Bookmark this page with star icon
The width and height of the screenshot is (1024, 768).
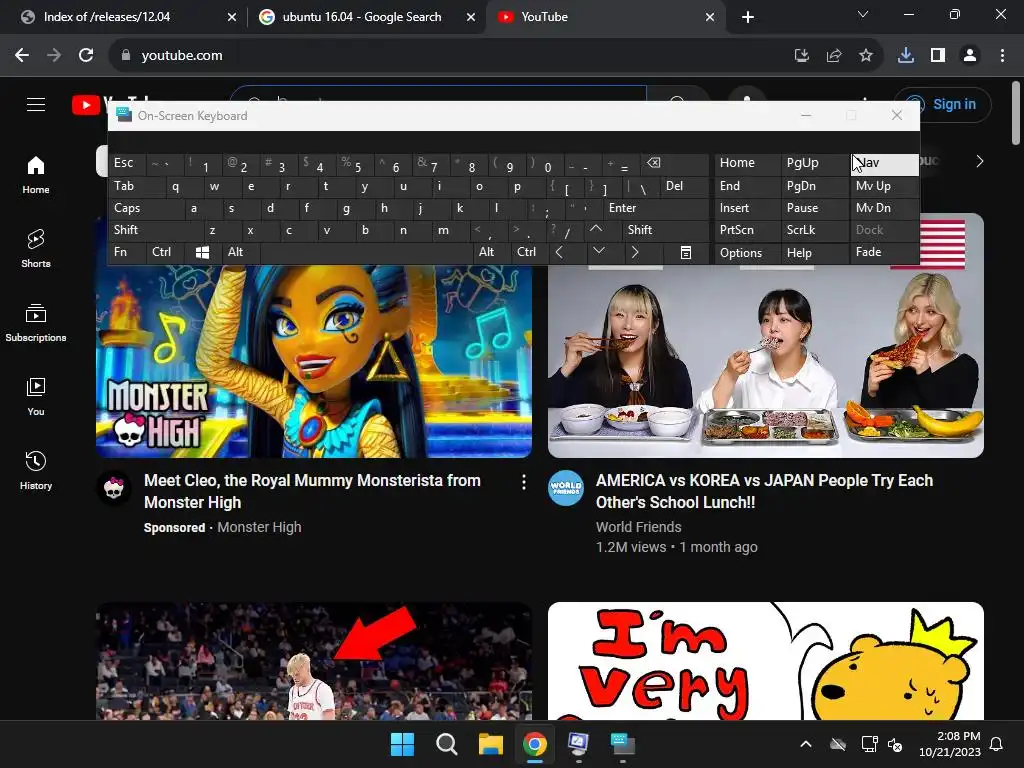pyautogui.click(x=865, y=56)
